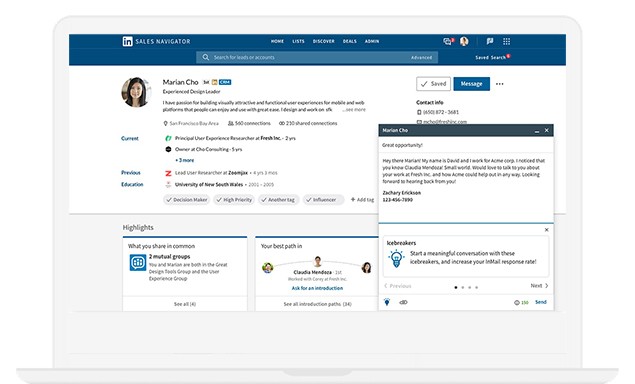Click the Message button

coord(472,84)
